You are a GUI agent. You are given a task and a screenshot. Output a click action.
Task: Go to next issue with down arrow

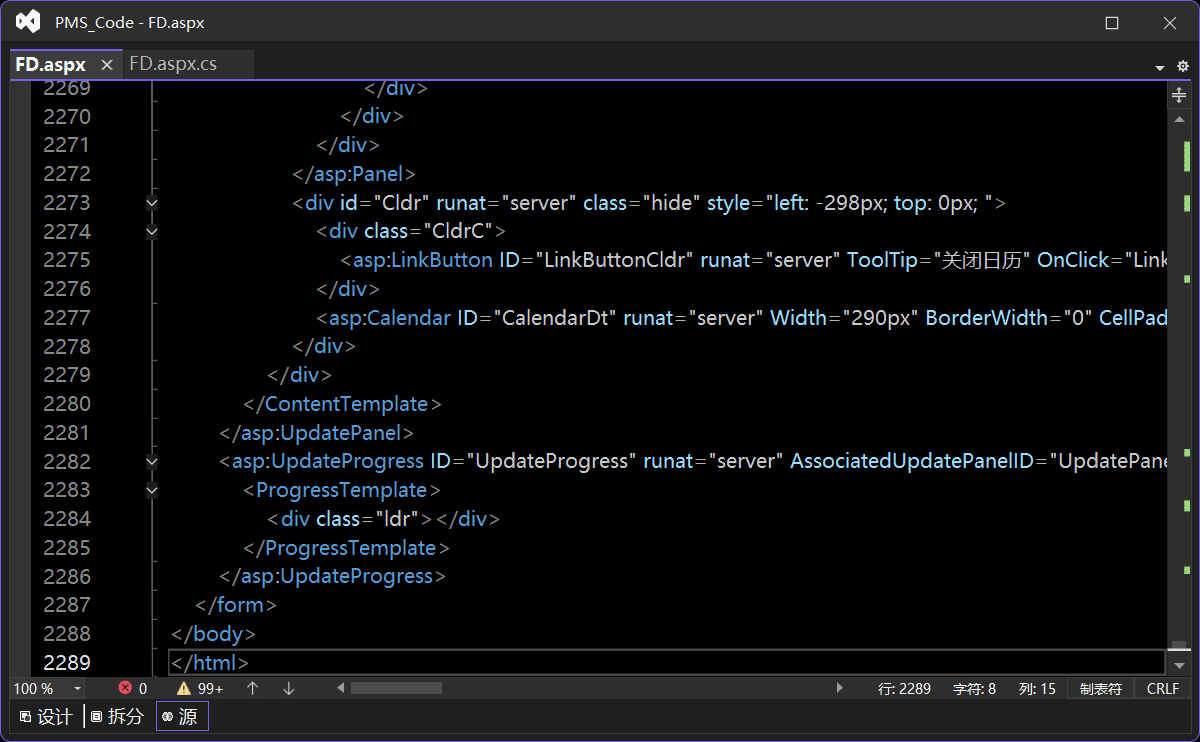pyautogui.click(x=289, y=688)
